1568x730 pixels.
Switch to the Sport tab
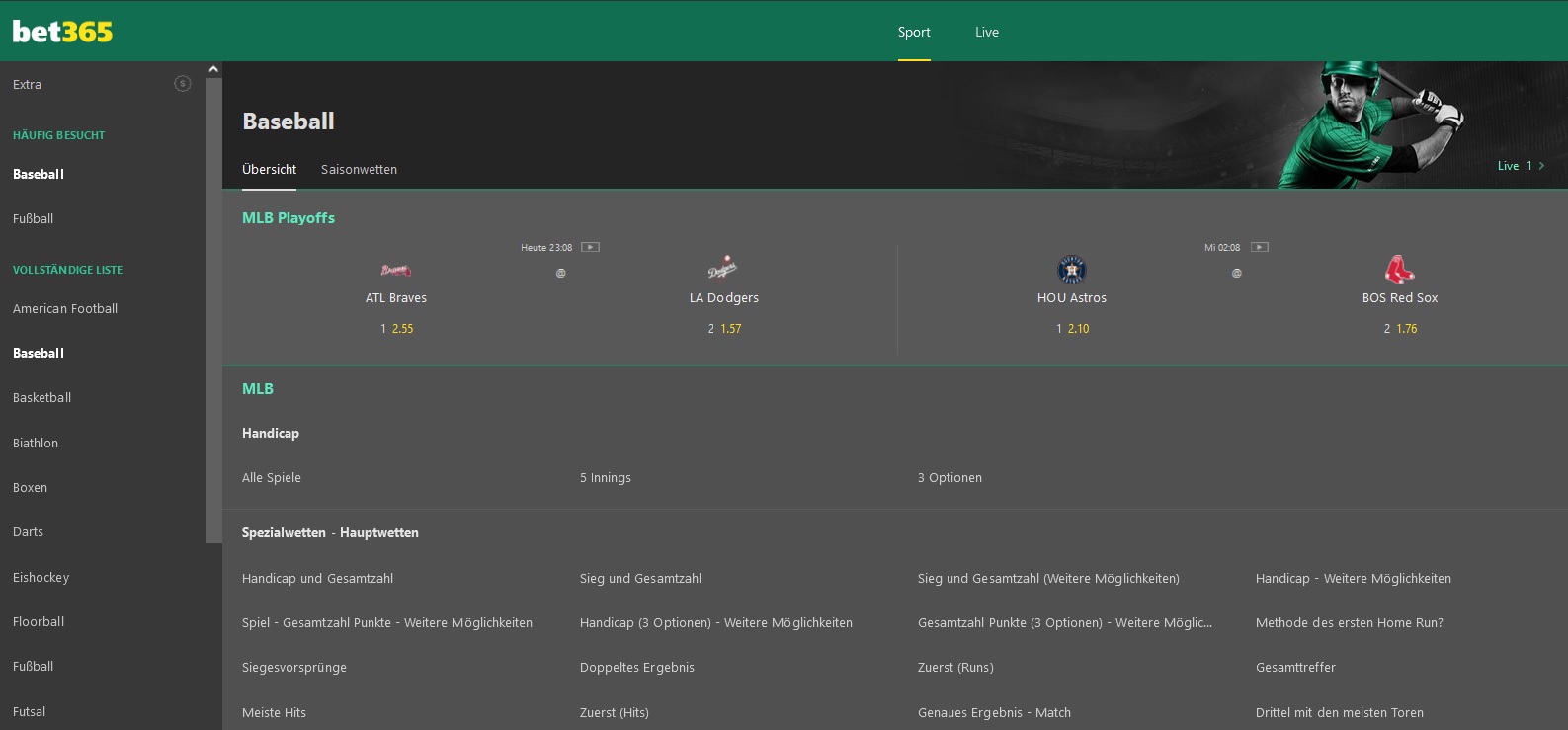[x=914, y=32]
